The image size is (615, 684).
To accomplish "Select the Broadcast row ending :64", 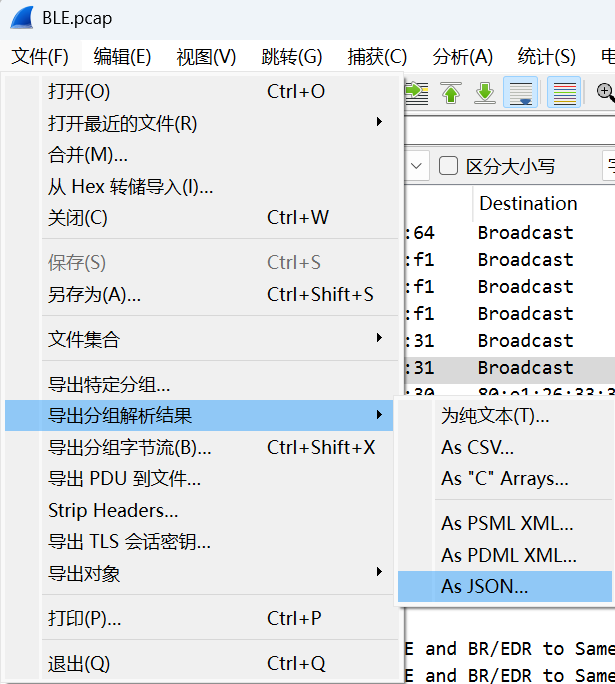I will click(x=509, y=233).
